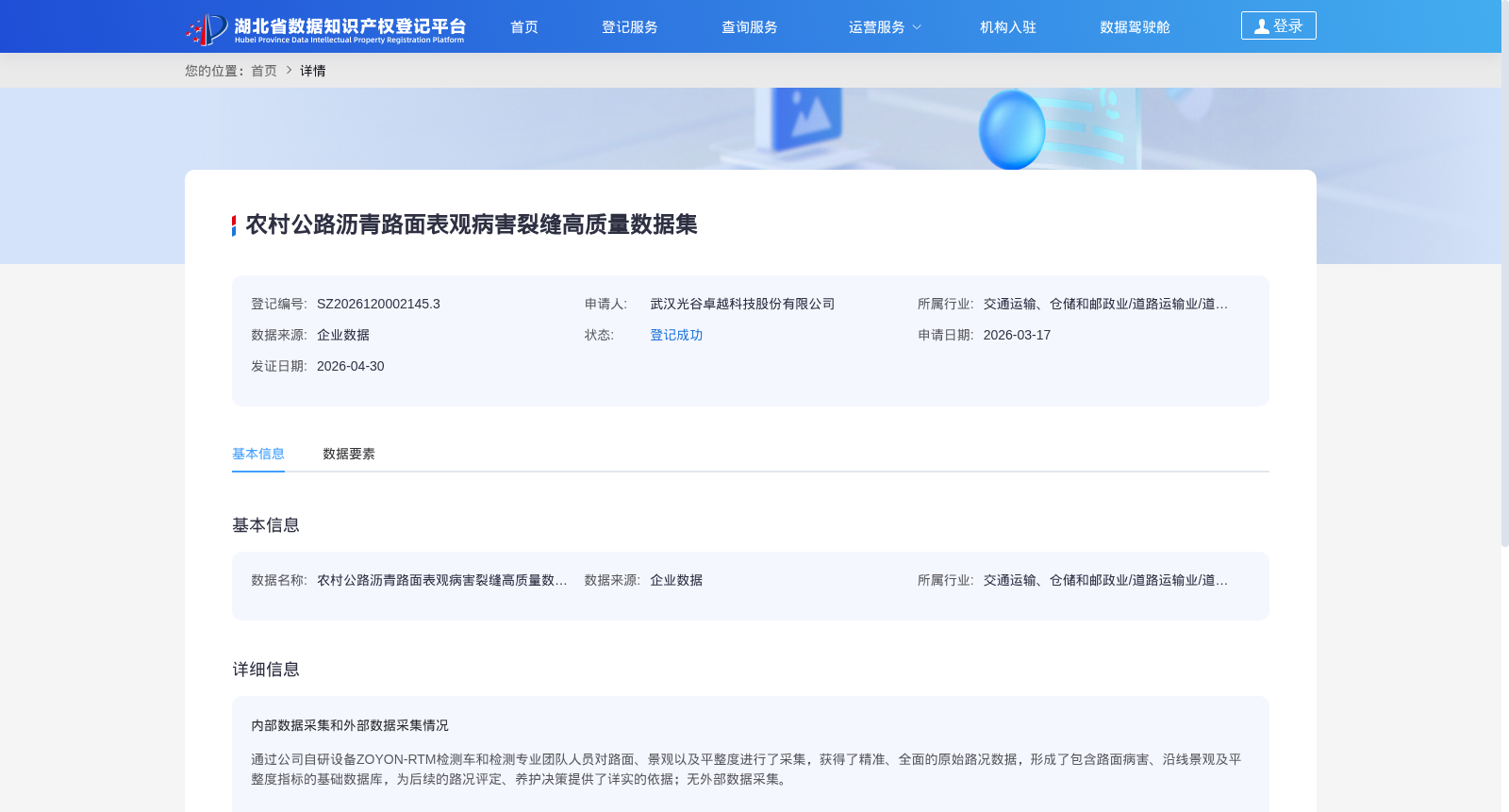The height and width of the screenshot is (812, 1509).
Task: Click the 详细信息 section heading
Action: point(266,670)
